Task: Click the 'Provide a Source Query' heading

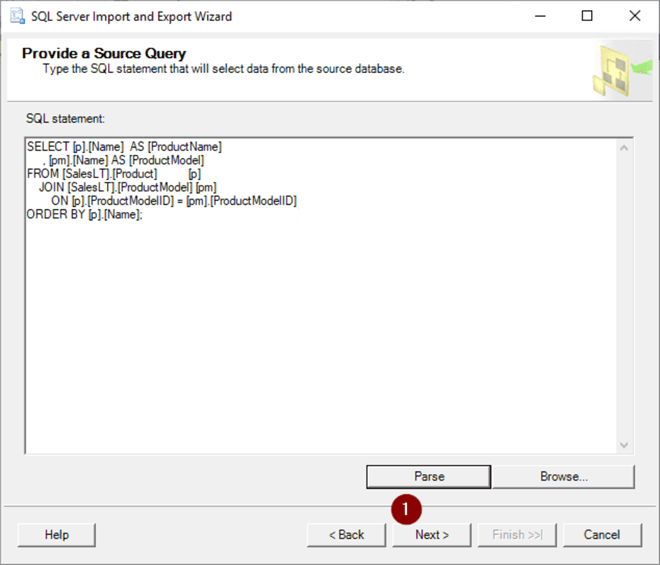Action: click(x=104, y=53)
